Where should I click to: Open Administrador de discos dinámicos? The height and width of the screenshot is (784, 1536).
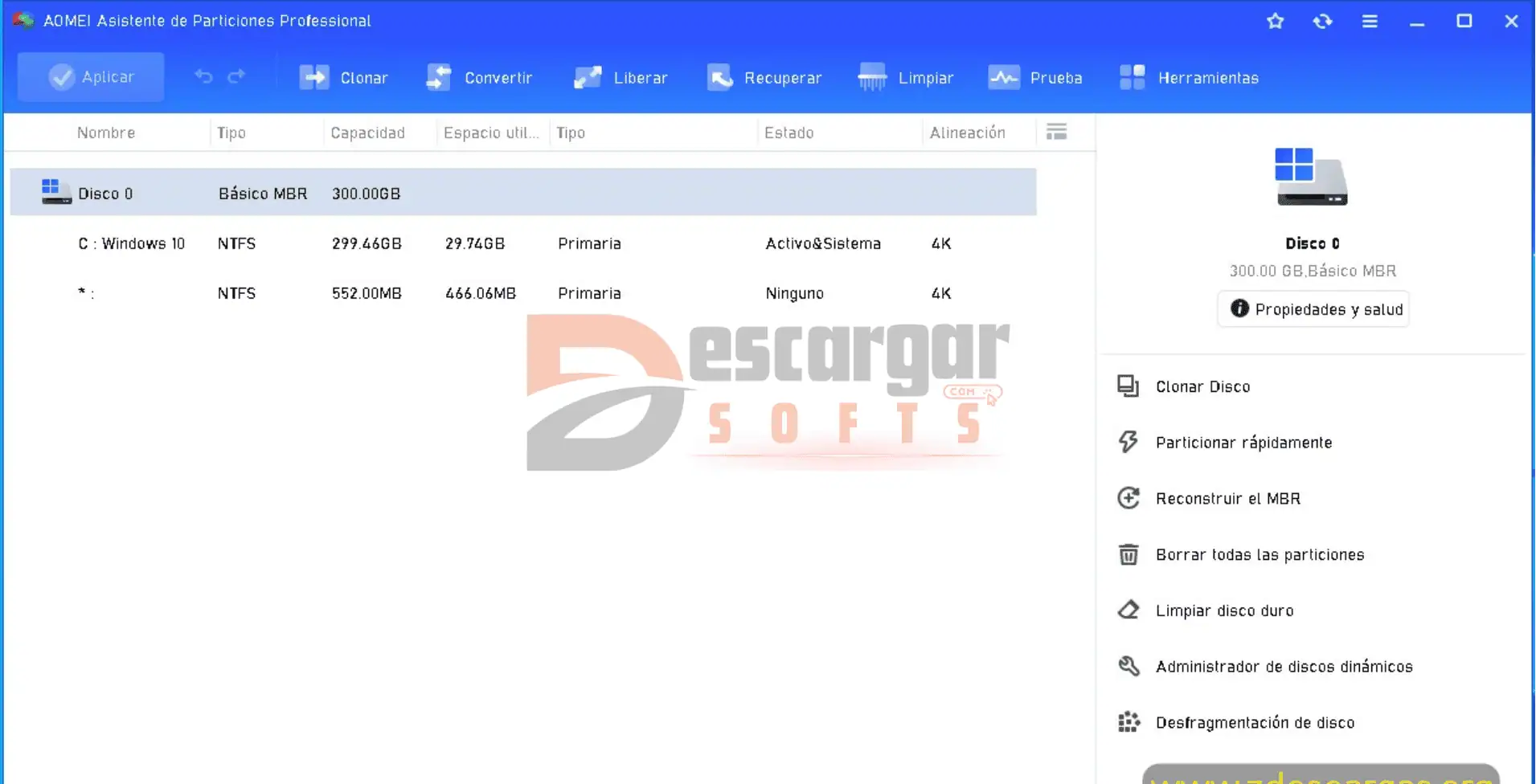(x=1284, y=667)
